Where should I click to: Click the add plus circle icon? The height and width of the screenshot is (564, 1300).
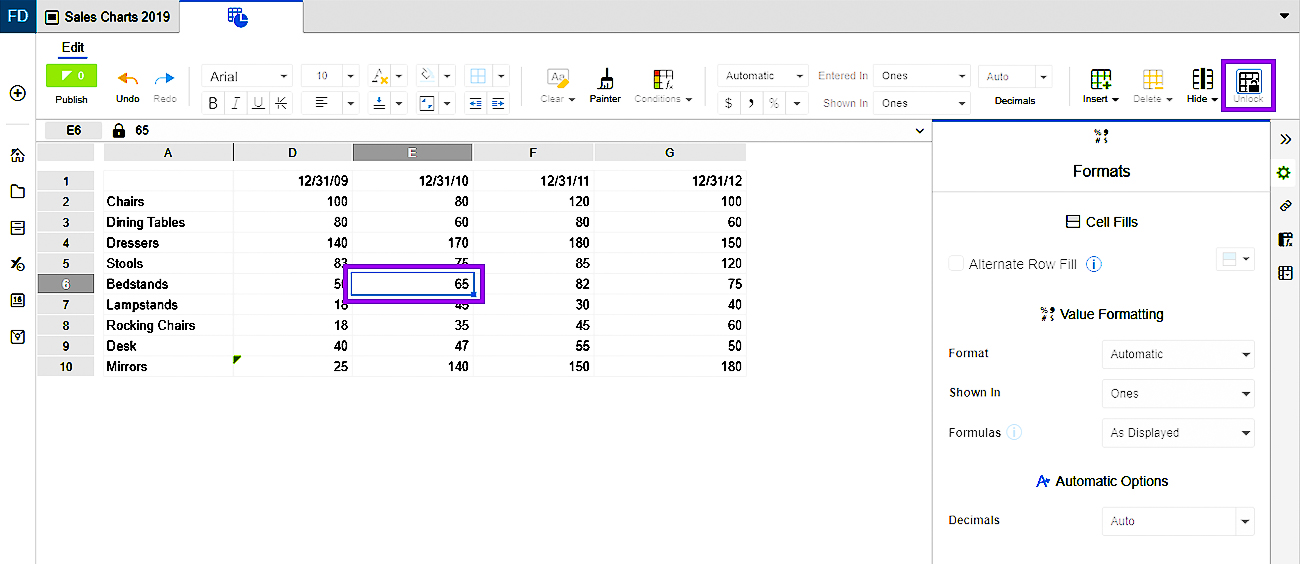pyautogui.click(x=17, y=93)
